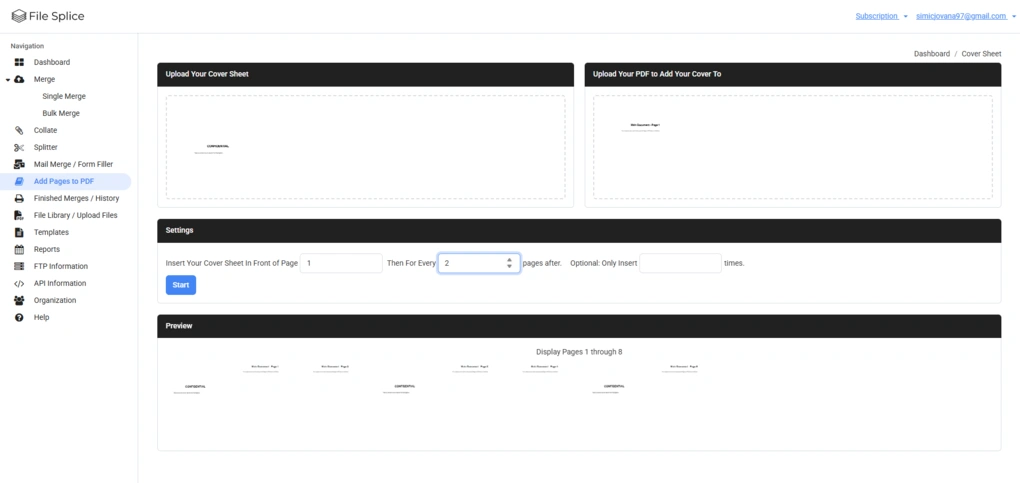Viewport: 1020px width, 483px height.
Task: Select Add Pages to PDF item
Action: (x=65, y=182)
